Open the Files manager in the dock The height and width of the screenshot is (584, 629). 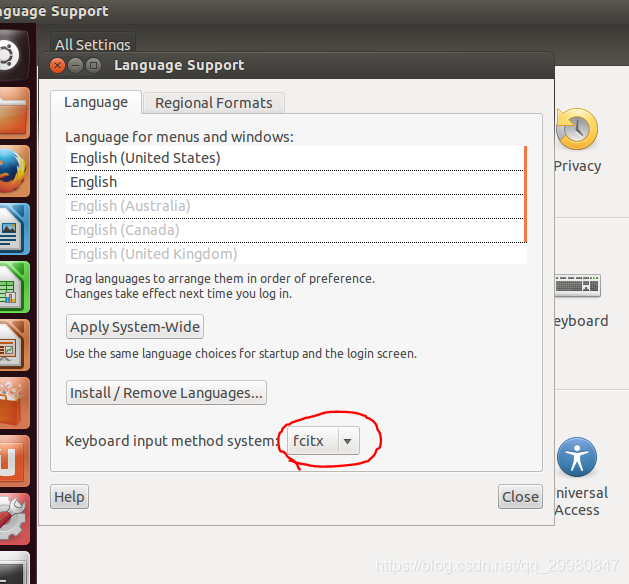[14, 113]
